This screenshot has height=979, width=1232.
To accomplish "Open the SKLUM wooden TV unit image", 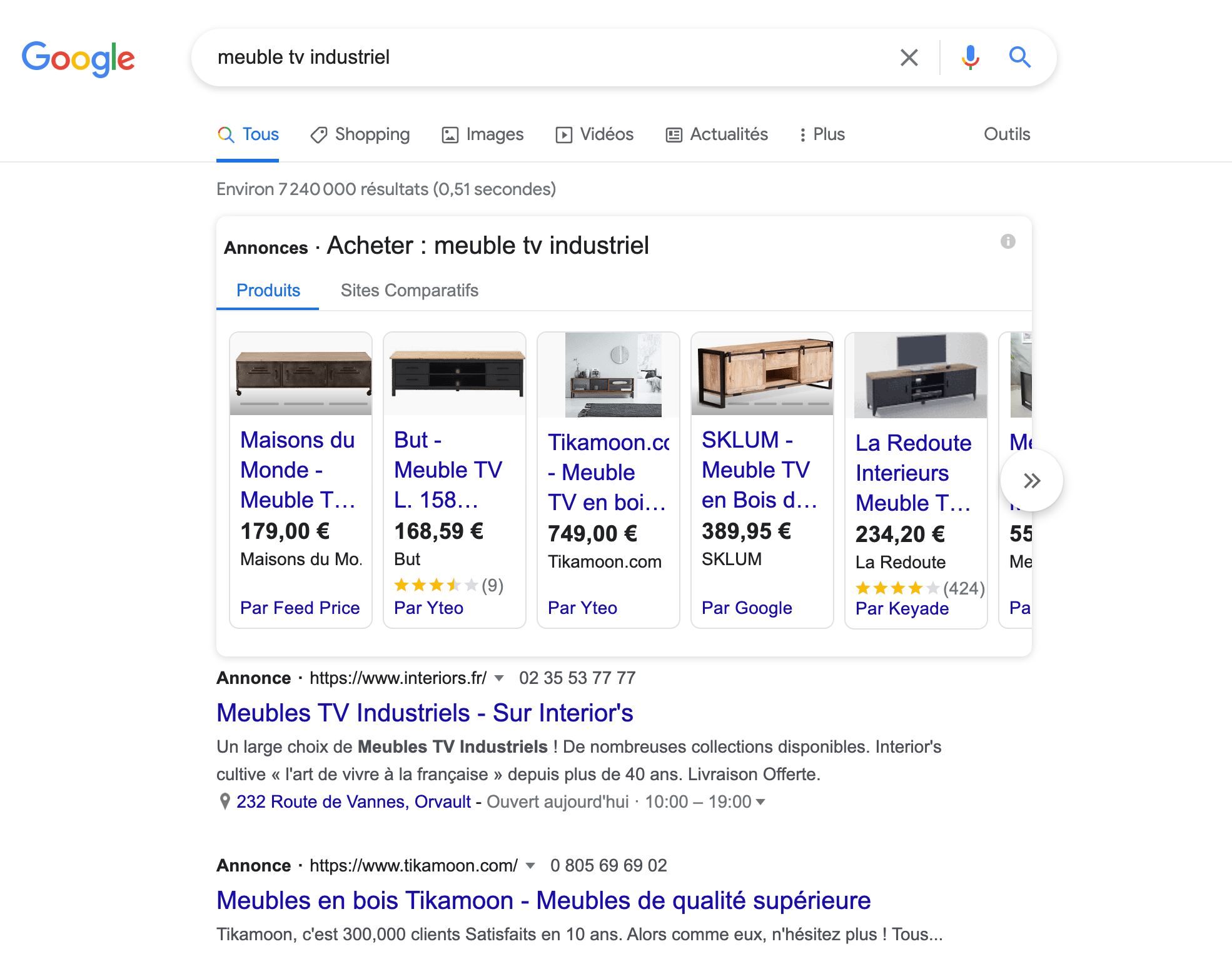I will [x=762, y=374].
